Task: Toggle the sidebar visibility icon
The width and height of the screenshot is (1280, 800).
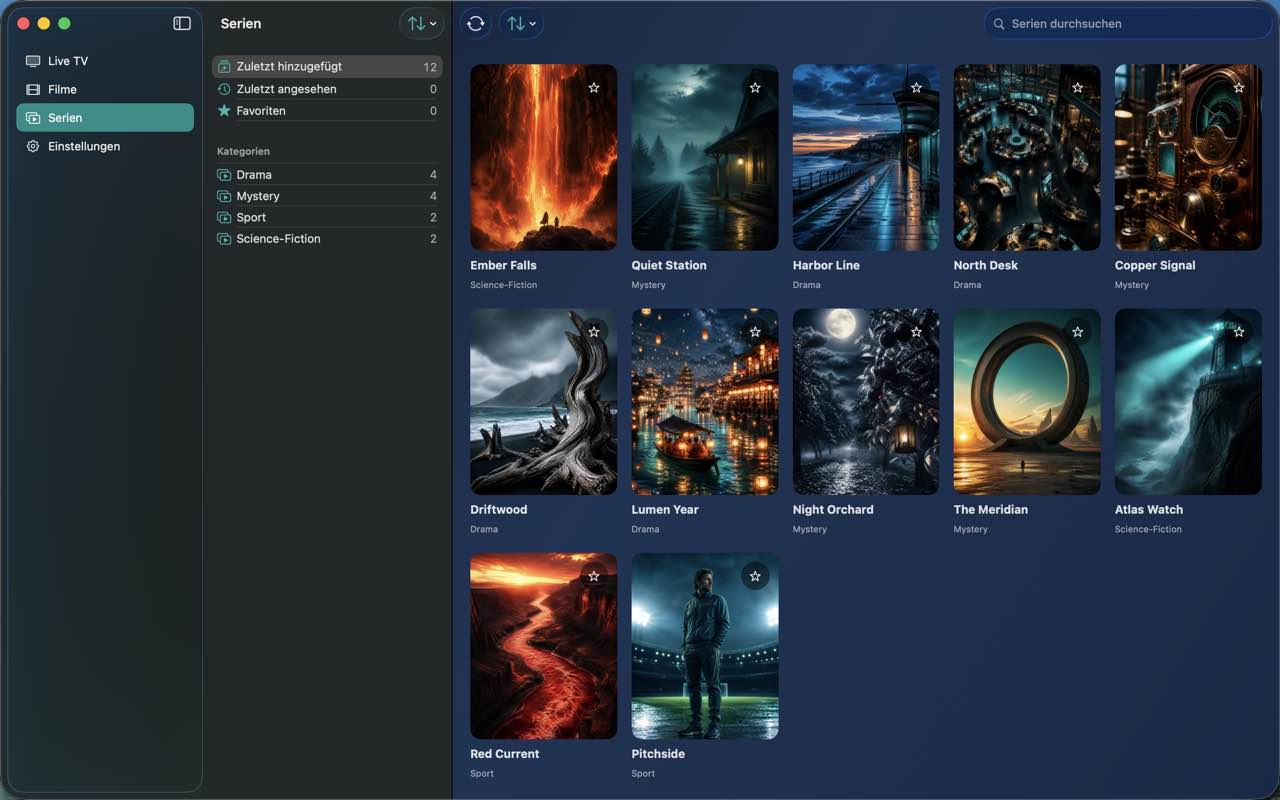Action: coord(182,23)
